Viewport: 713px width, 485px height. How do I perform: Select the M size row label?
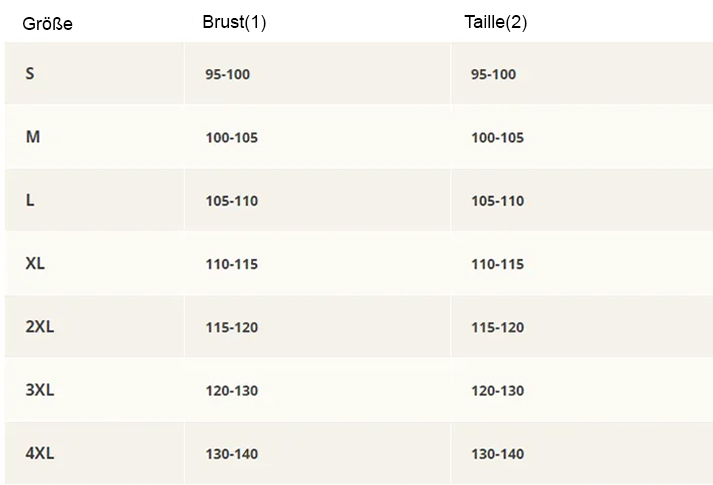point(33,136)
